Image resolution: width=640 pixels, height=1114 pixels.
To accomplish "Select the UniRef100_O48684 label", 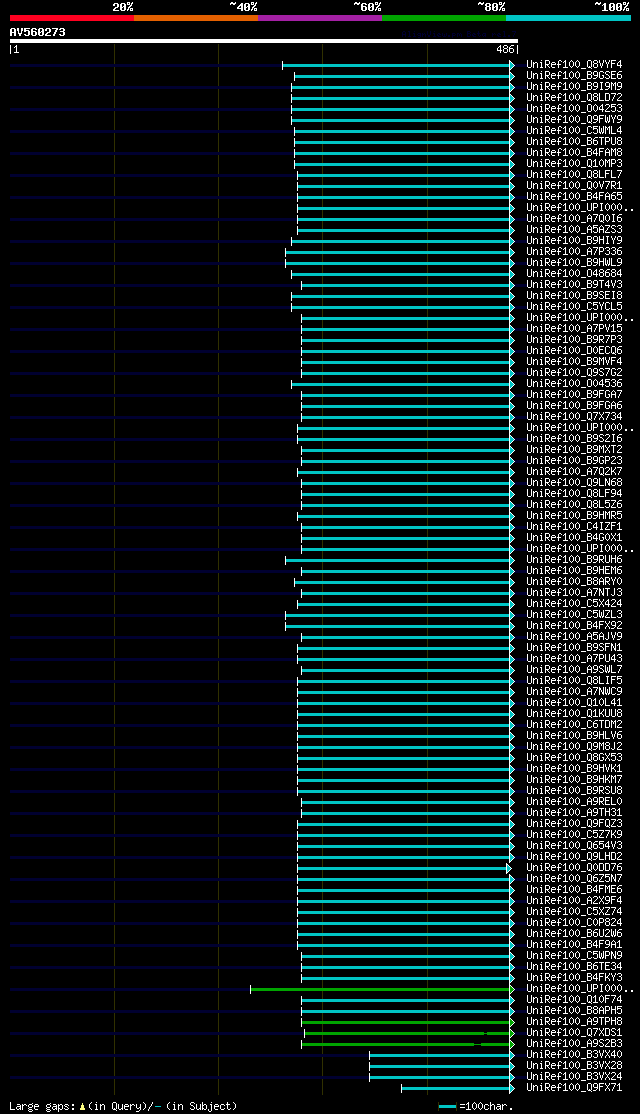I will click(575, 274).
